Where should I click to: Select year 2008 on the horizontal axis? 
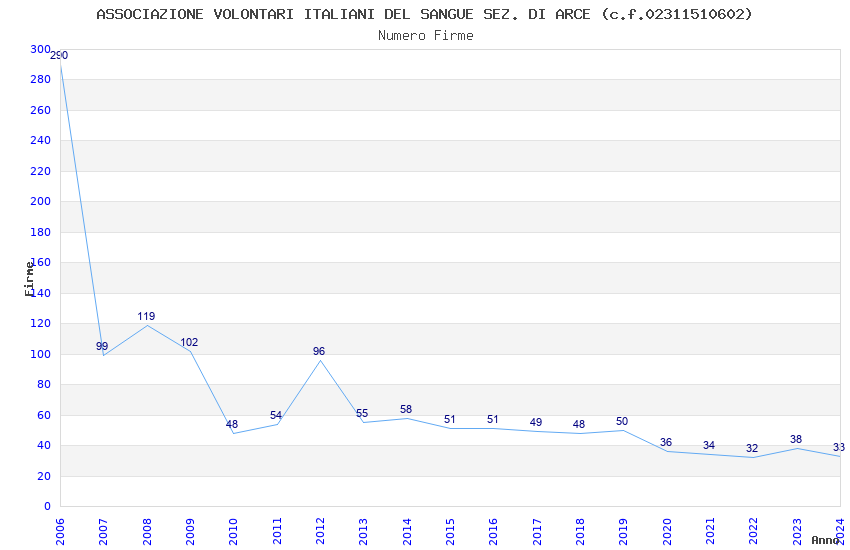(147, 529)
